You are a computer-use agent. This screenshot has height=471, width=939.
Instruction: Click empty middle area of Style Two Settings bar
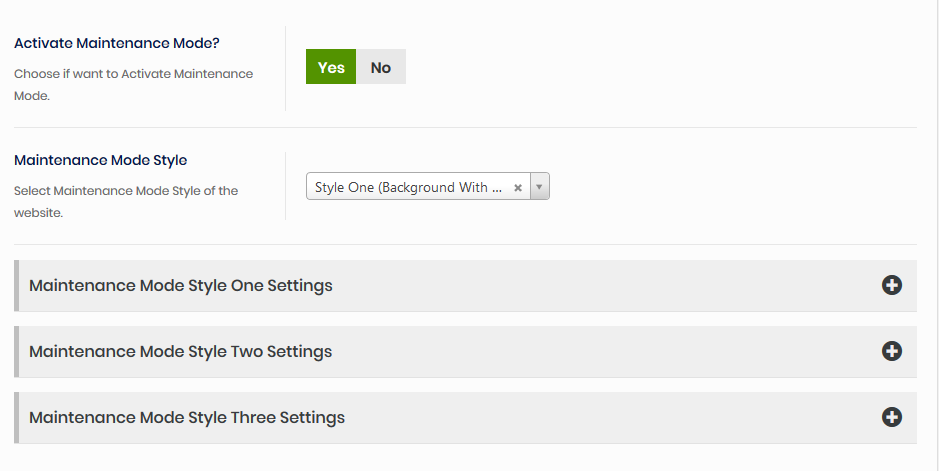(x=600, y=352)
